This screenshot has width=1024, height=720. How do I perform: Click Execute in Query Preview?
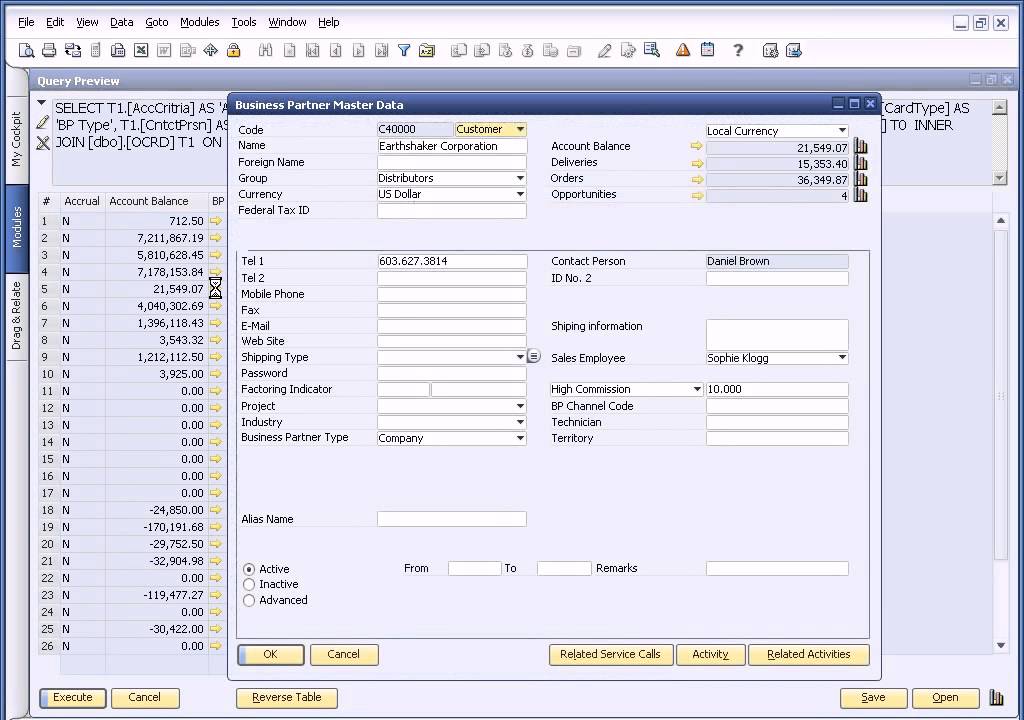[73, 698]
